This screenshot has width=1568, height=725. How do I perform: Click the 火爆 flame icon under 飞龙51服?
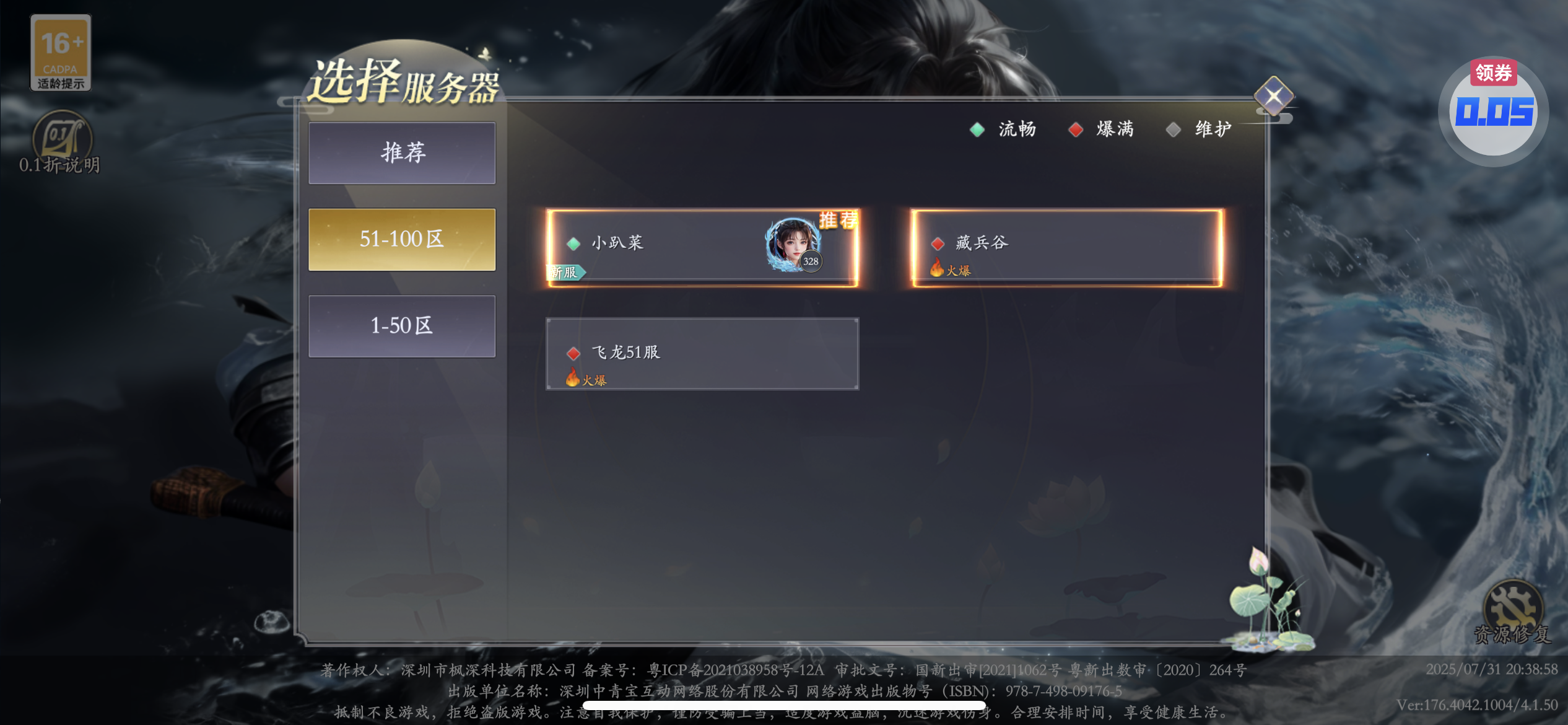pos(573,377)
